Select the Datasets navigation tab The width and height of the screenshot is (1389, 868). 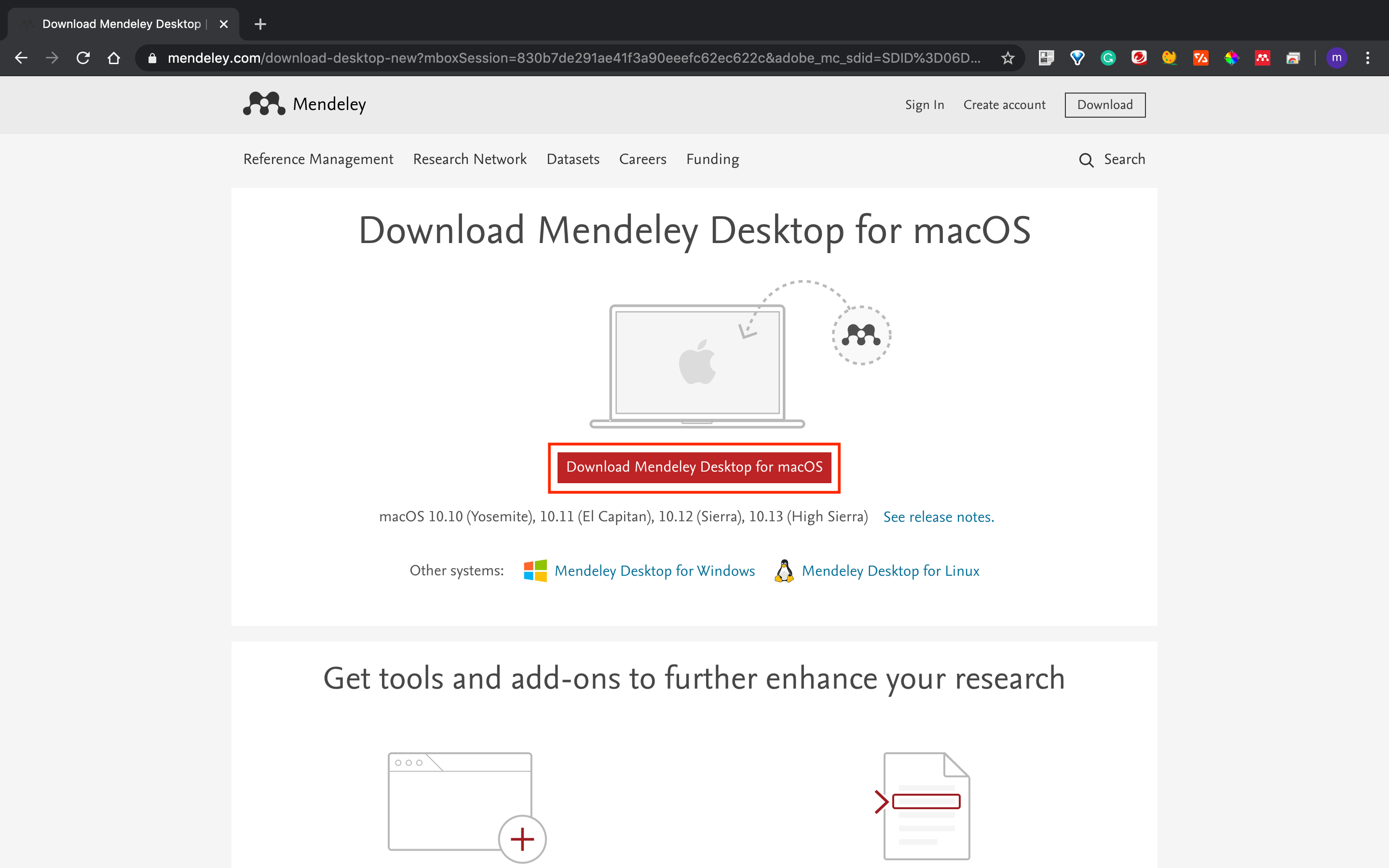click(572, 160)
